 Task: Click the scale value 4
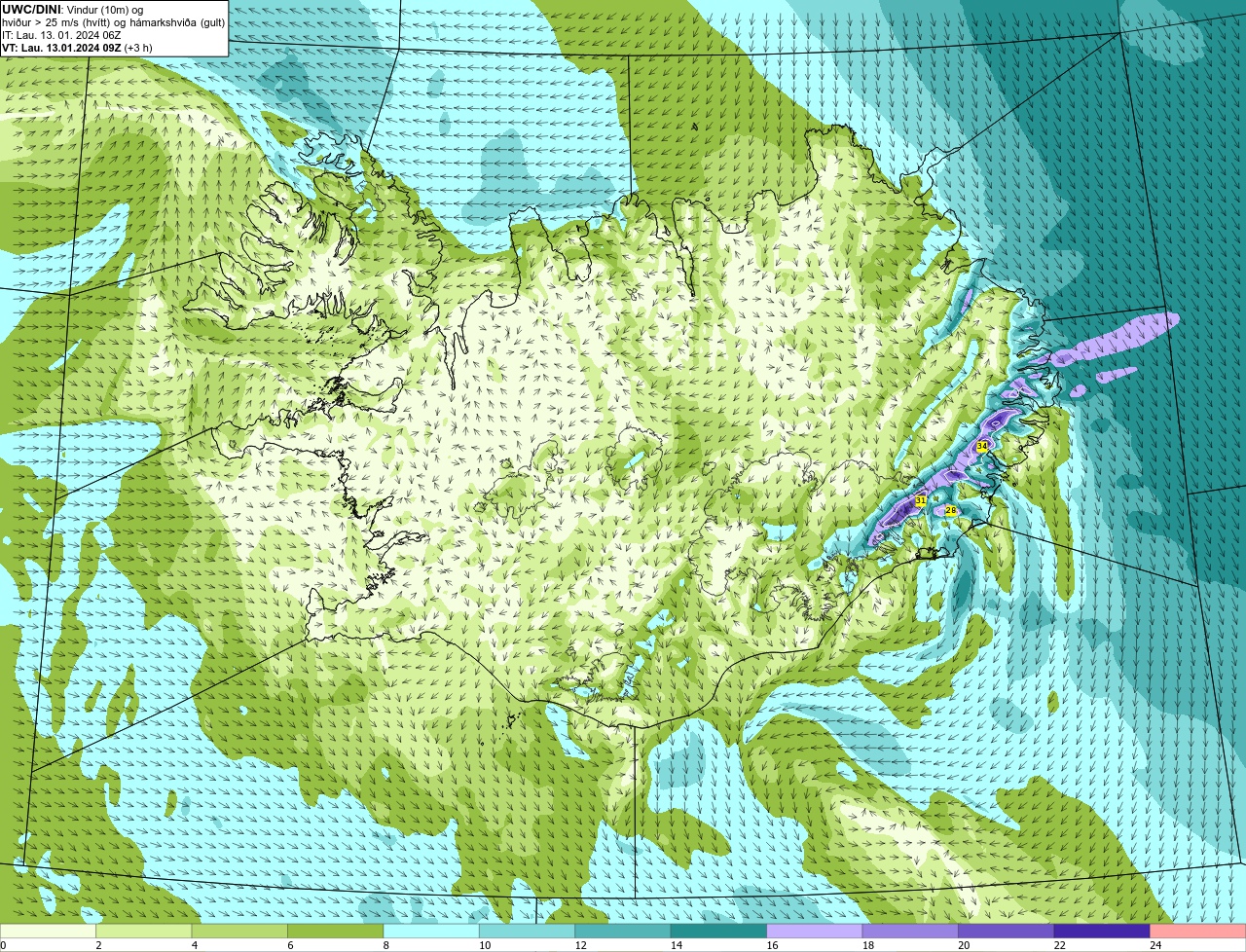195,945
